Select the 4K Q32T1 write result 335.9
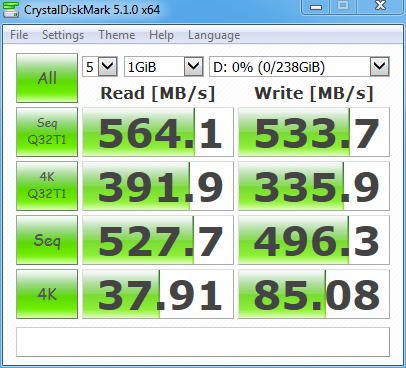406x368 pixels. (x=314, y=186)
